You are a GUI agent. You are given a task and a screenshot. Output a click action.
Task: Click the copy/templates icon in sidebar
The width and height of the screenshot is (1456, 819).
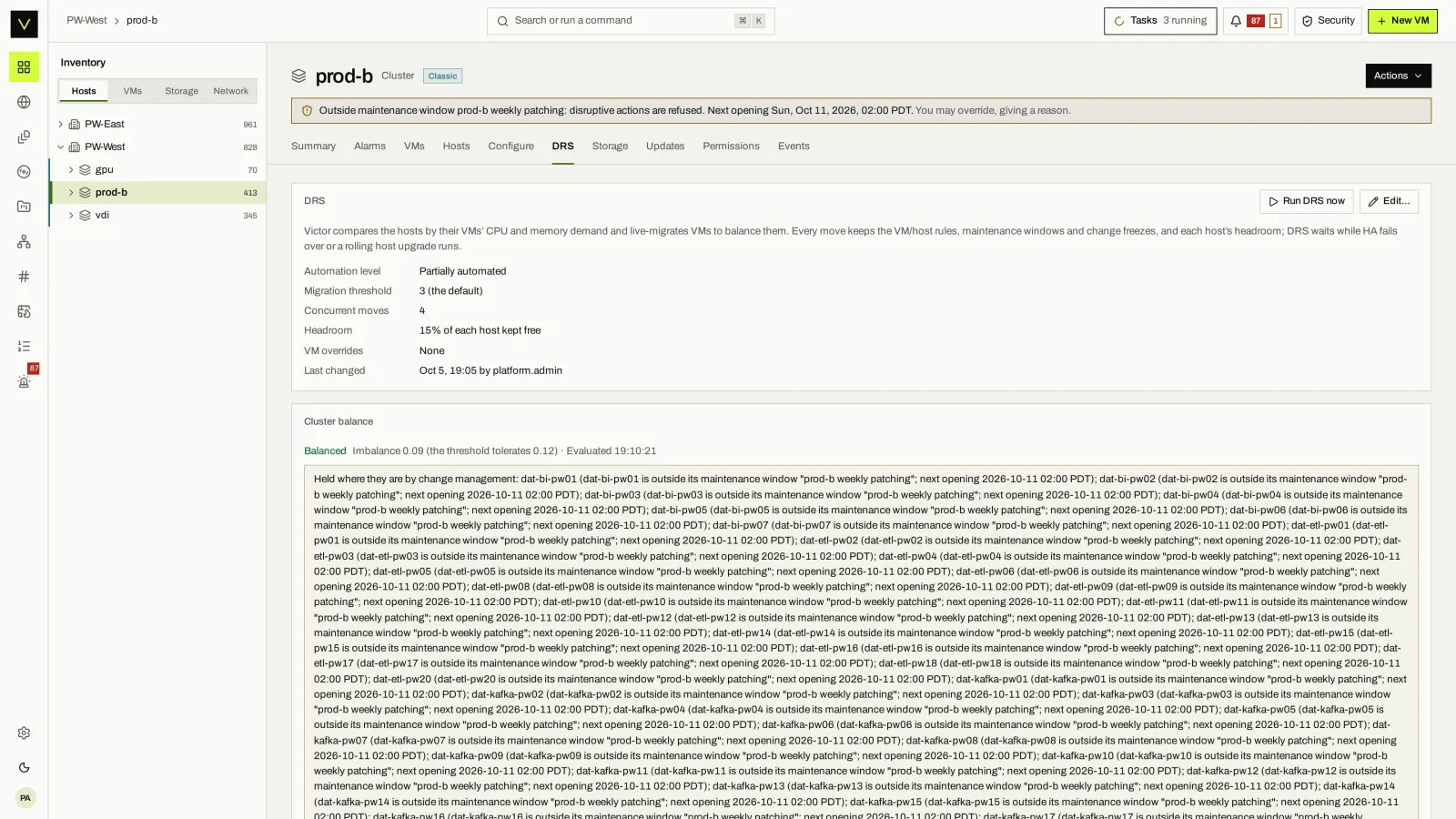(x=24, y=136)
